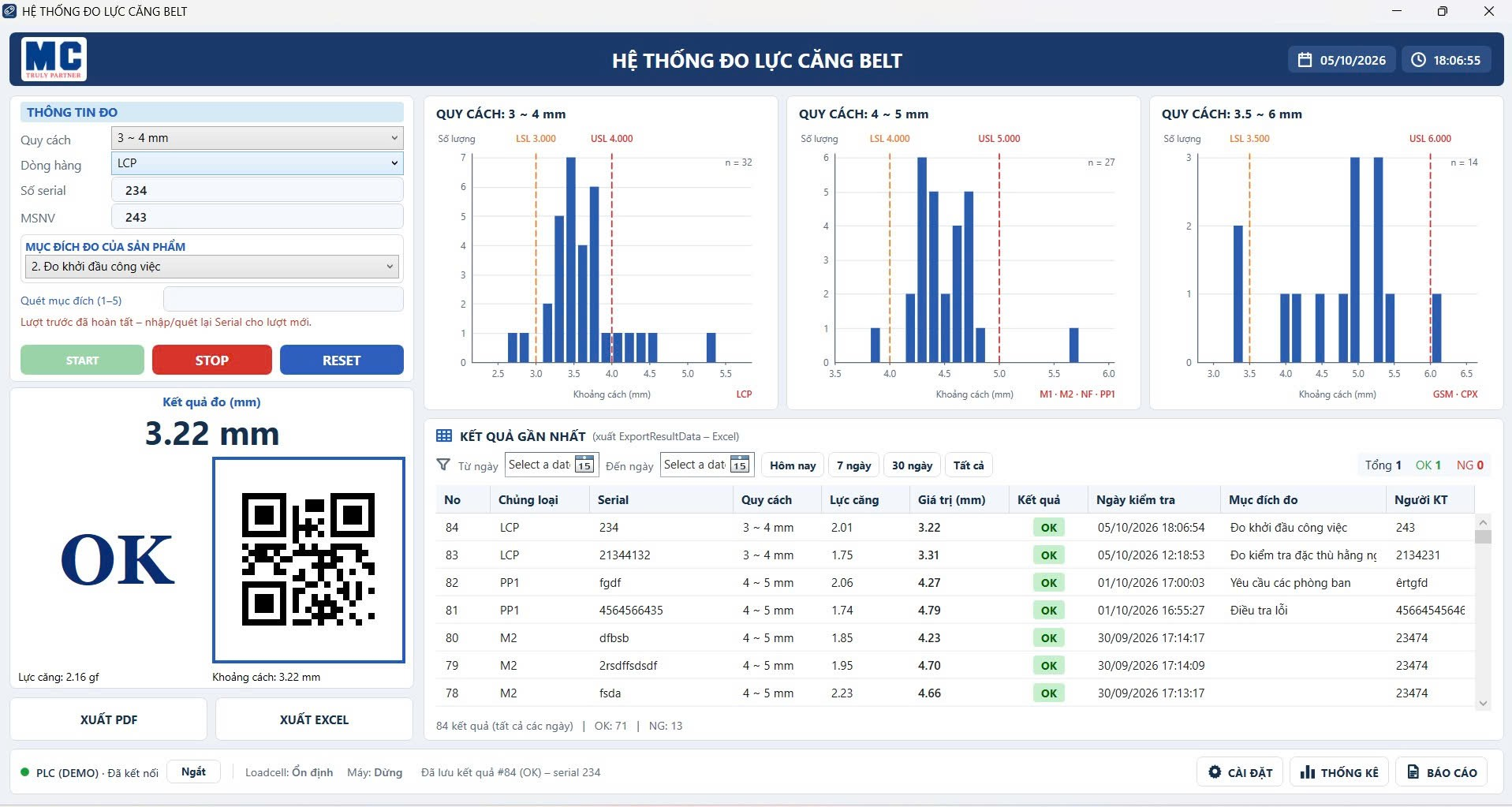
Task: Click the green PLC connection status dot
Action: (x=24, y=772)
